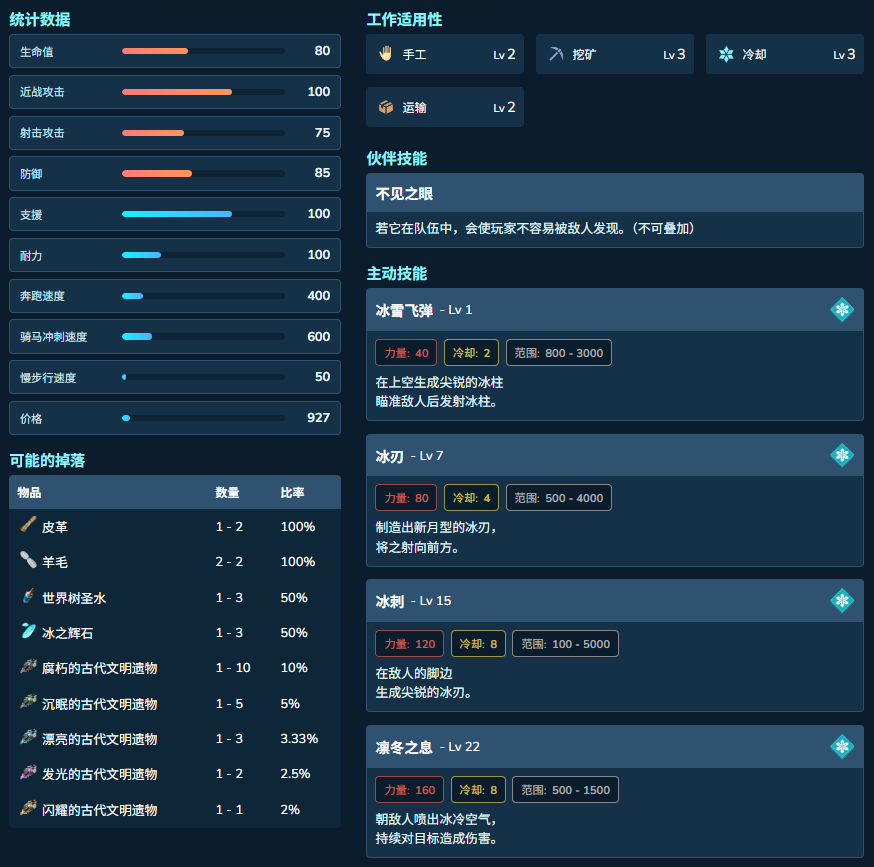The height and width of the screenshot is (867, 874).
Task: Open the 腐朽的古代文明遗物 link
Action: point(99,668)
